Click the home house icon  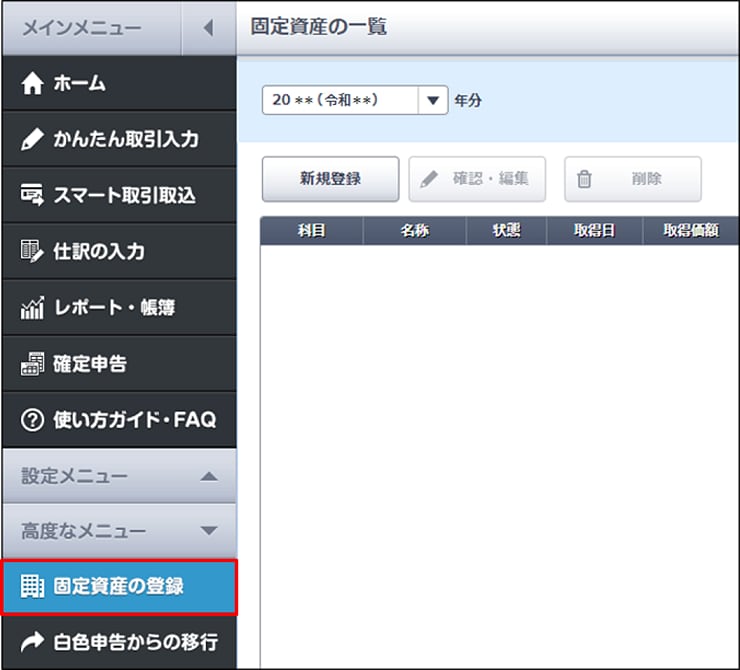coord(32,84)
